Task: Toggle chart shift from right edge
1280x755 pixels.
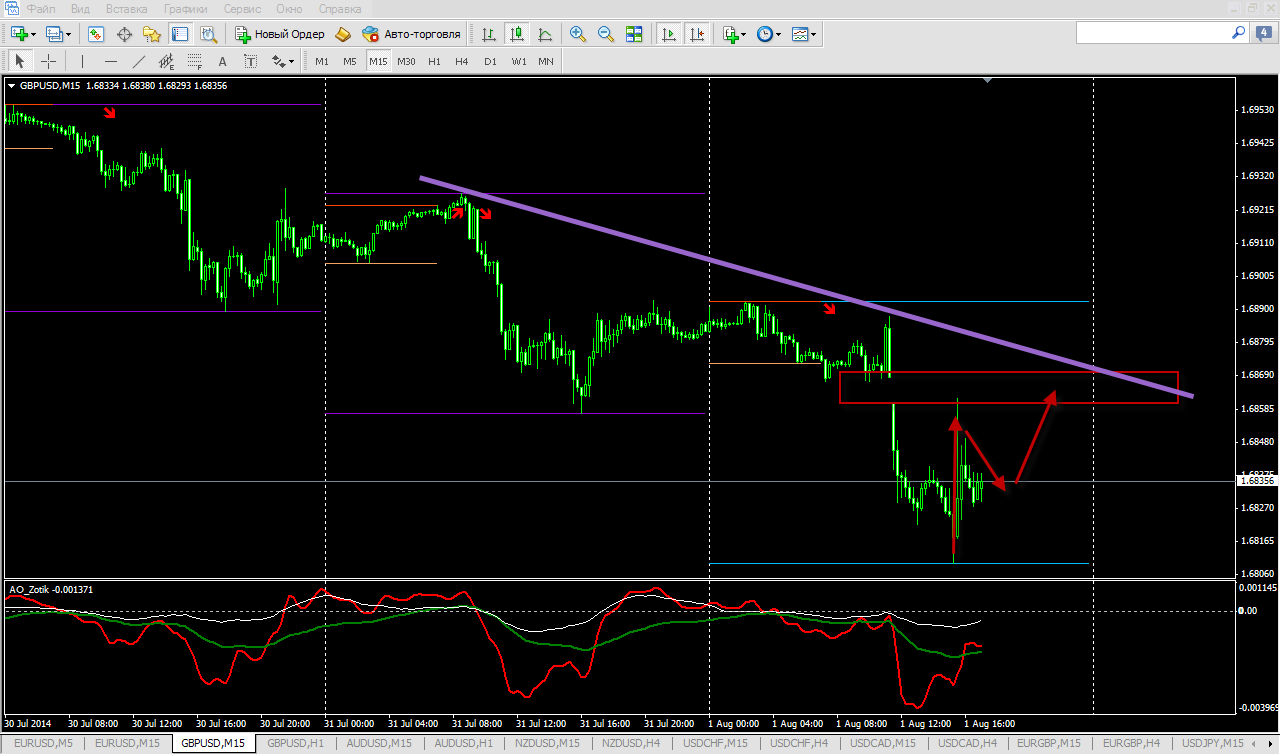Action: (697, 34)
